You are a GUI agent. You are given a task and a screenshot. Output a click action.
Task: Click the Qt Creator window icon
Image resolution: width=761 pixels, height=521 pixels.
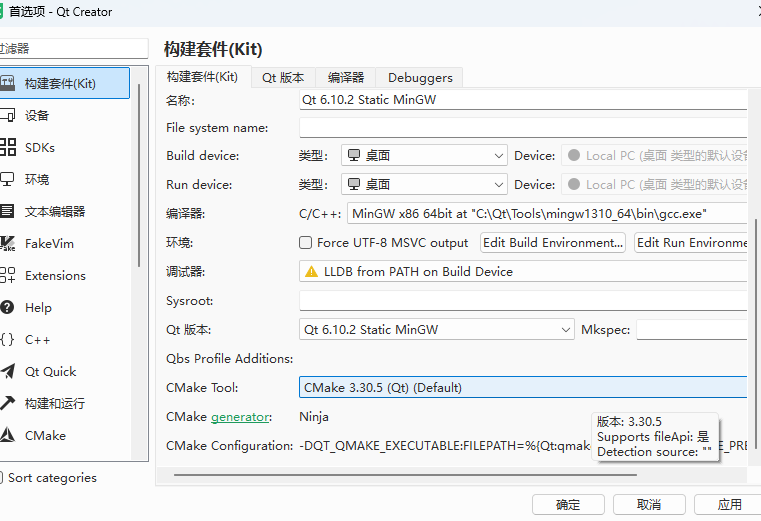point(1,12)
